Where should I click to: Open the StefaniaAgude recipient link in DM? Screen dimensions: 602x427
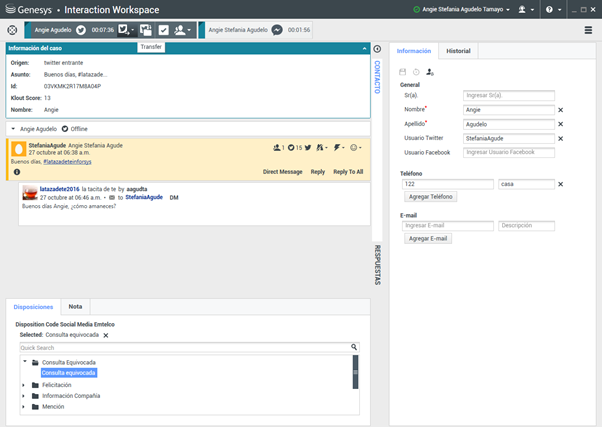coord(144,197)
